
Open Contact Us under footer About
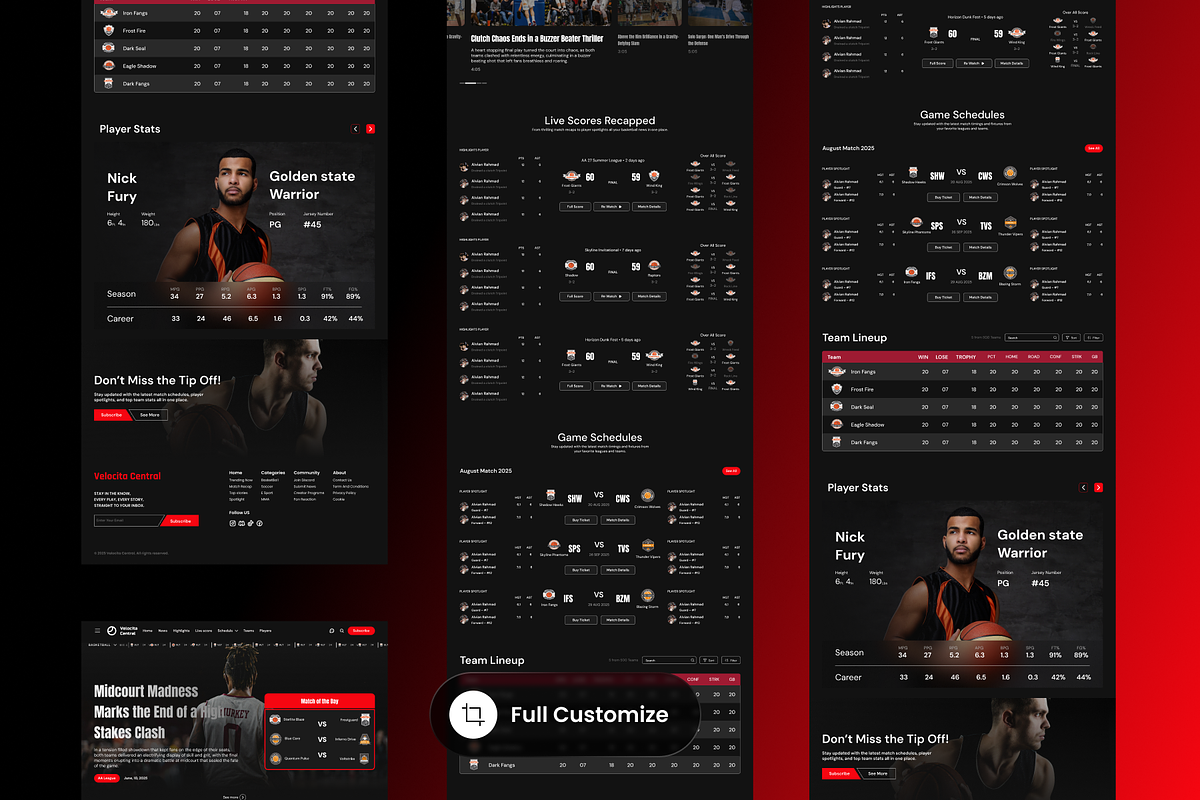pos(342,480)
